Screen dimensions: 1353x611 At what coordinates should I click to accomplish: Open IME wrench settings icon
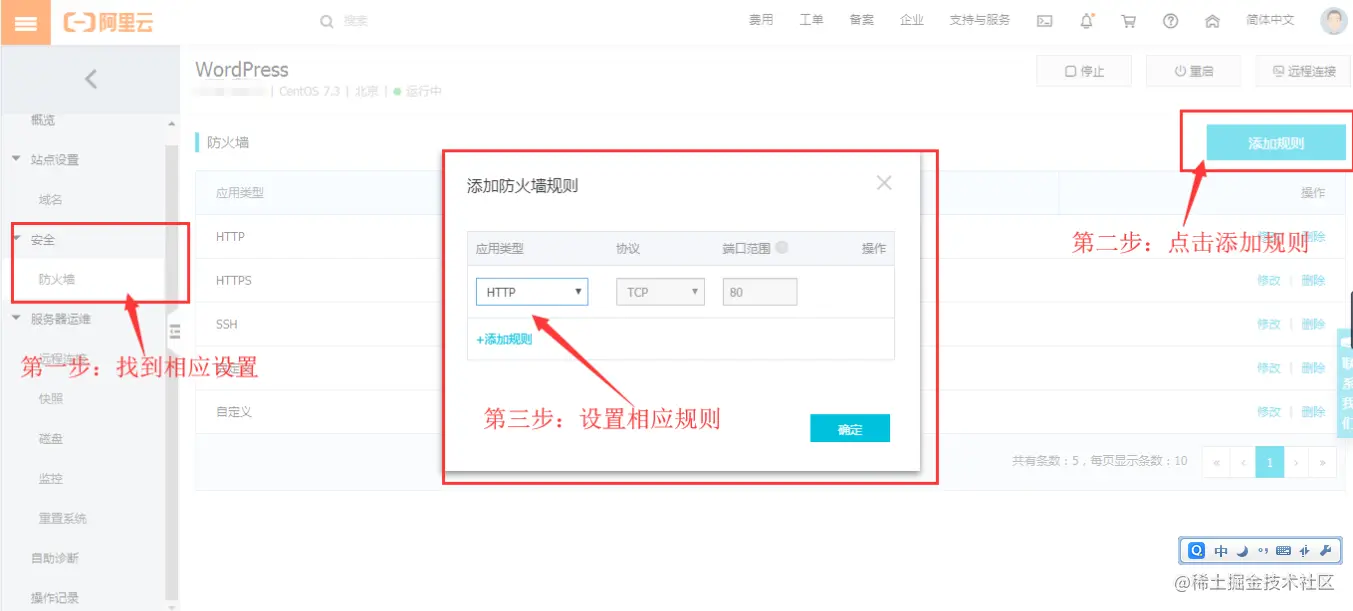1325,551
